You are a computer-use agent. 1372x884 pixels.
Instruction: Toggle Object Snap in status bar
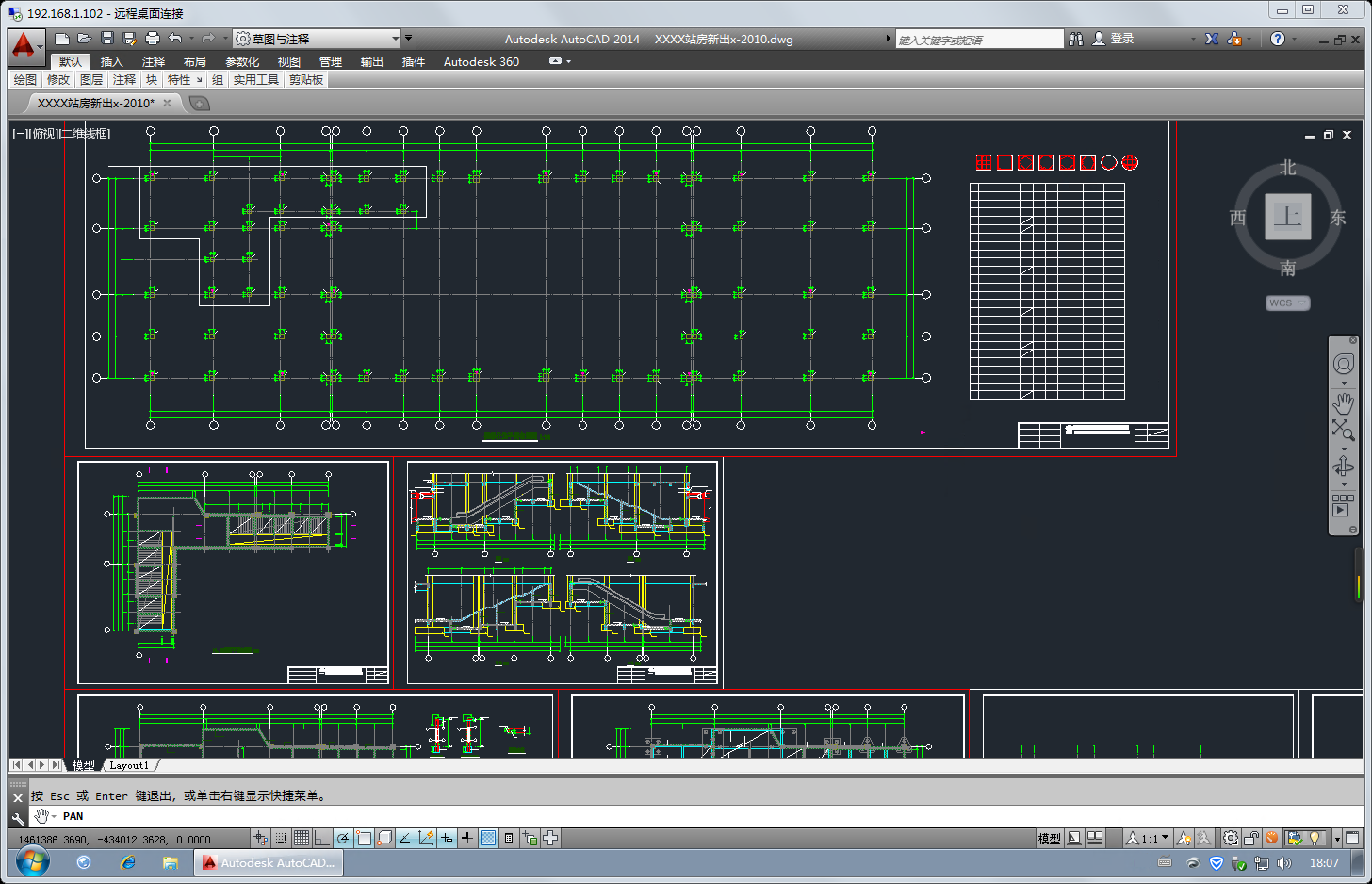point(364,838)
